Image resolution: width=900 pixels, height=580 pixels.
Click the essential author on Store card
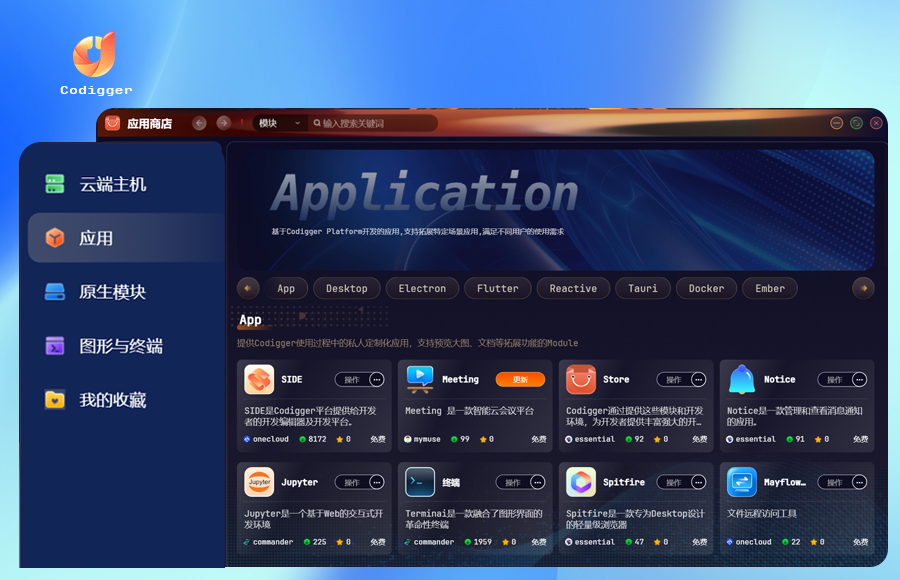tap(590, 439)
